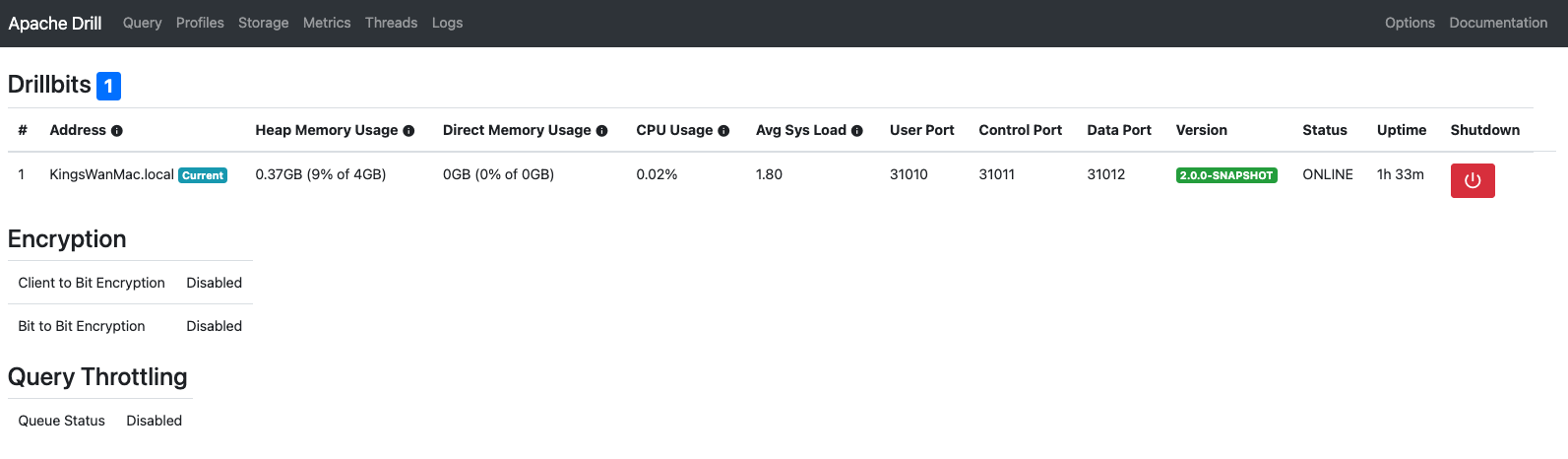Click the Bit to Bit Encryption label

[82, 326]
